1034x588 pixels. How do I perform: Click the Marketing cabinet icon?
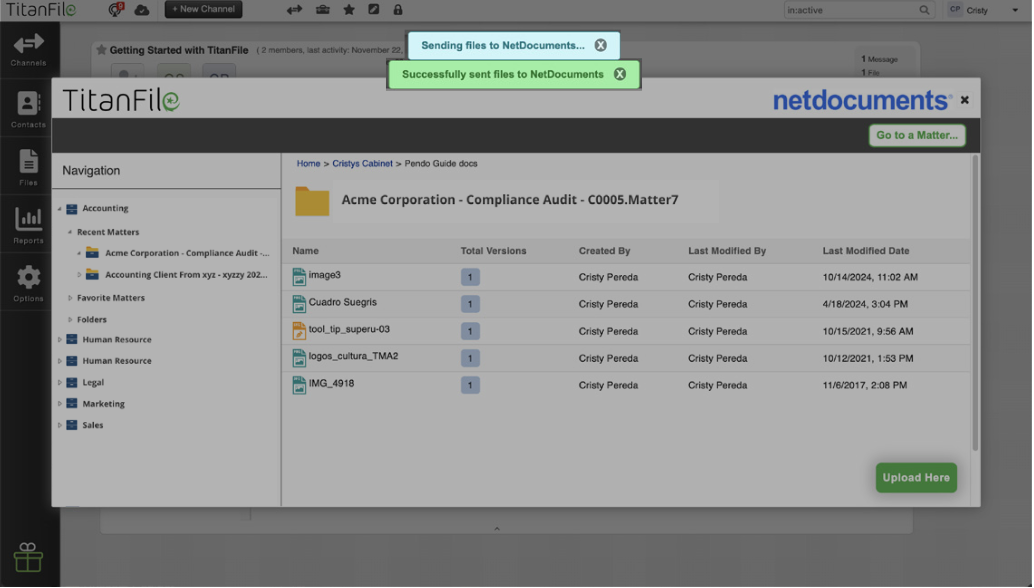coord(72,404)
